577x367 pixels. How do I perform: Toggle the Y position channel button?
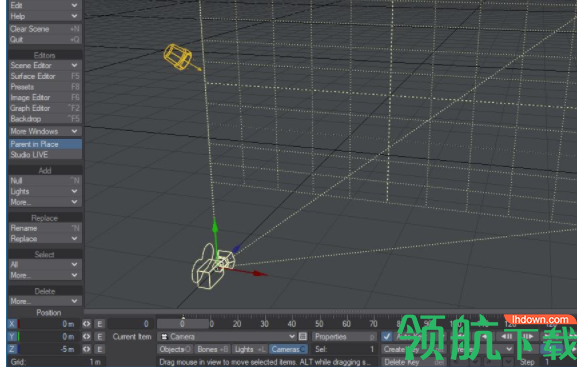pos(12,336)
